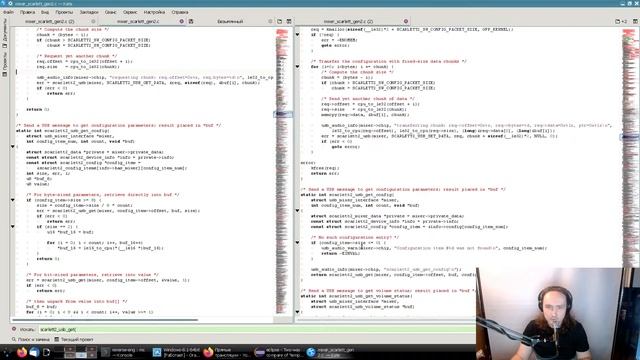Switch to the Firefox 'Прямые трансляции' window
This screenshot has height=360, width=640.
(227, 352)
